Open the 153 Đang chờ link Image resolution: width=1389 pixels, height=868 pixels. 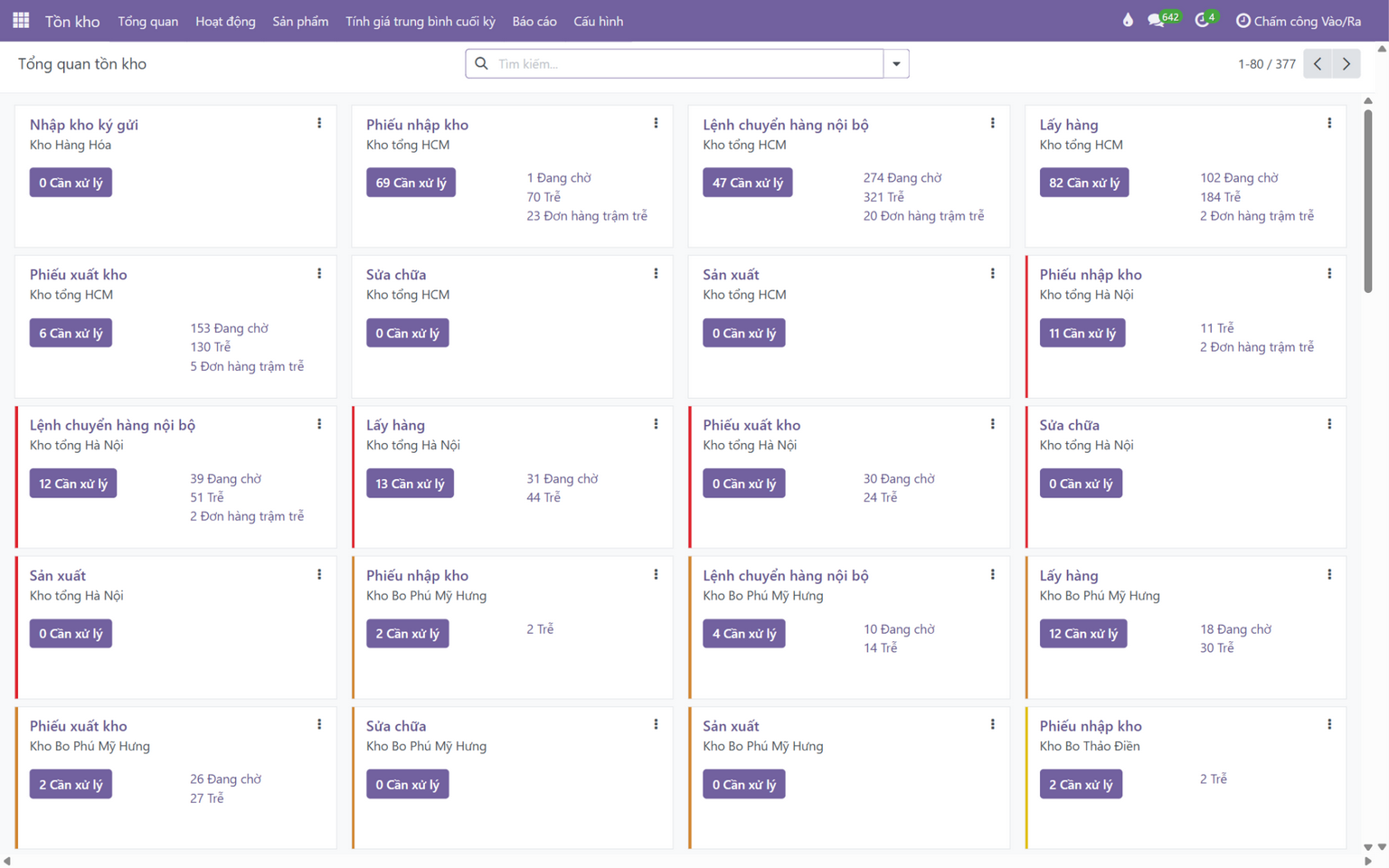pyautogui.click(x=229, y=328)
